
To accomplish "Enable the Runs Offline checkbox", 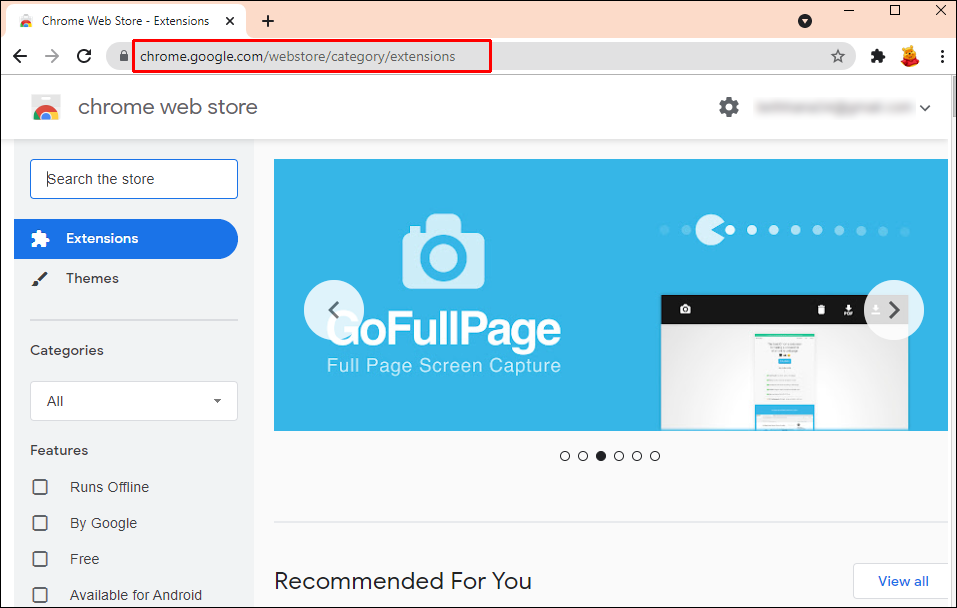I will pyautogui.click(x=40, y=487).
